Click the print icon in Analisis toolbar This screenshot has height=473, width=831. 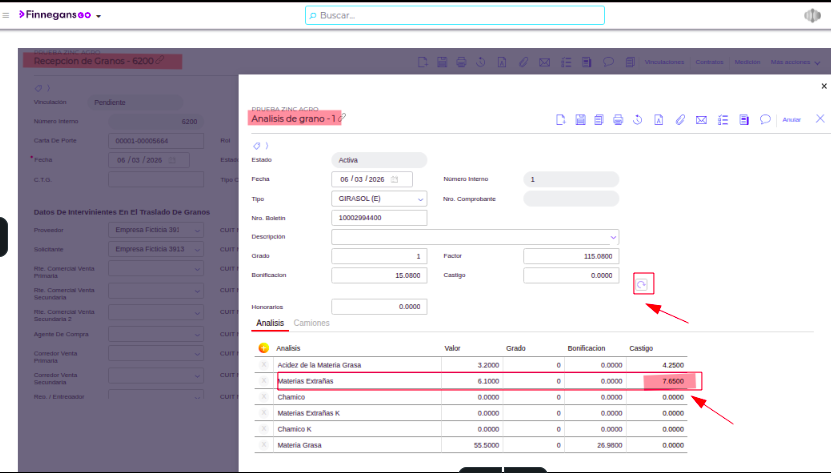coord(618,120)
